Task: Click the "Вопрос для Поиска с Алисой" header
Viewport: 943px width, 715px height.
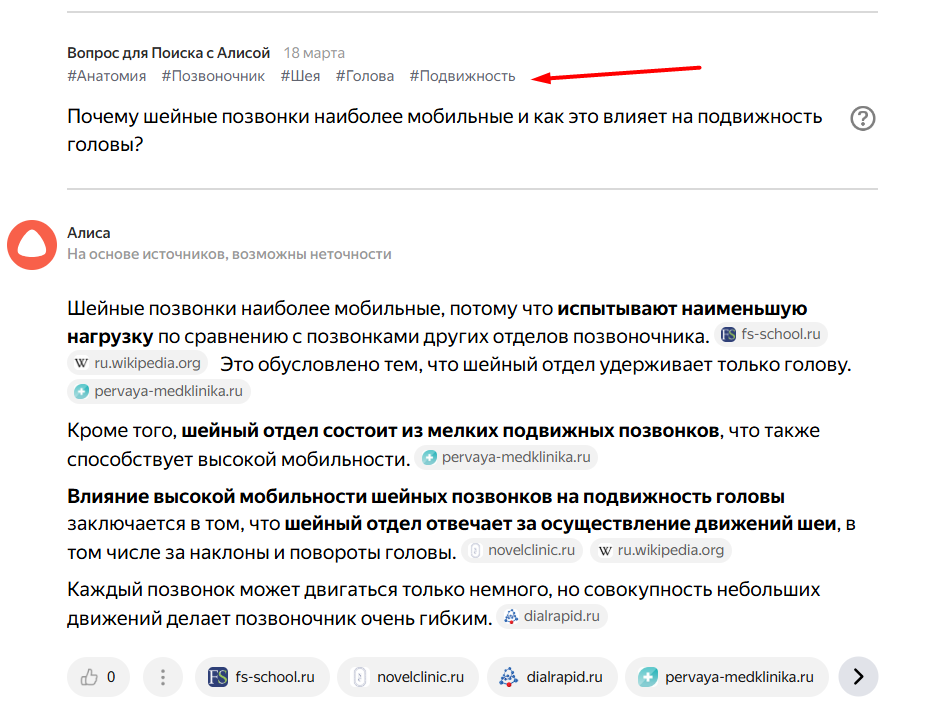Action: pos(168,53)
